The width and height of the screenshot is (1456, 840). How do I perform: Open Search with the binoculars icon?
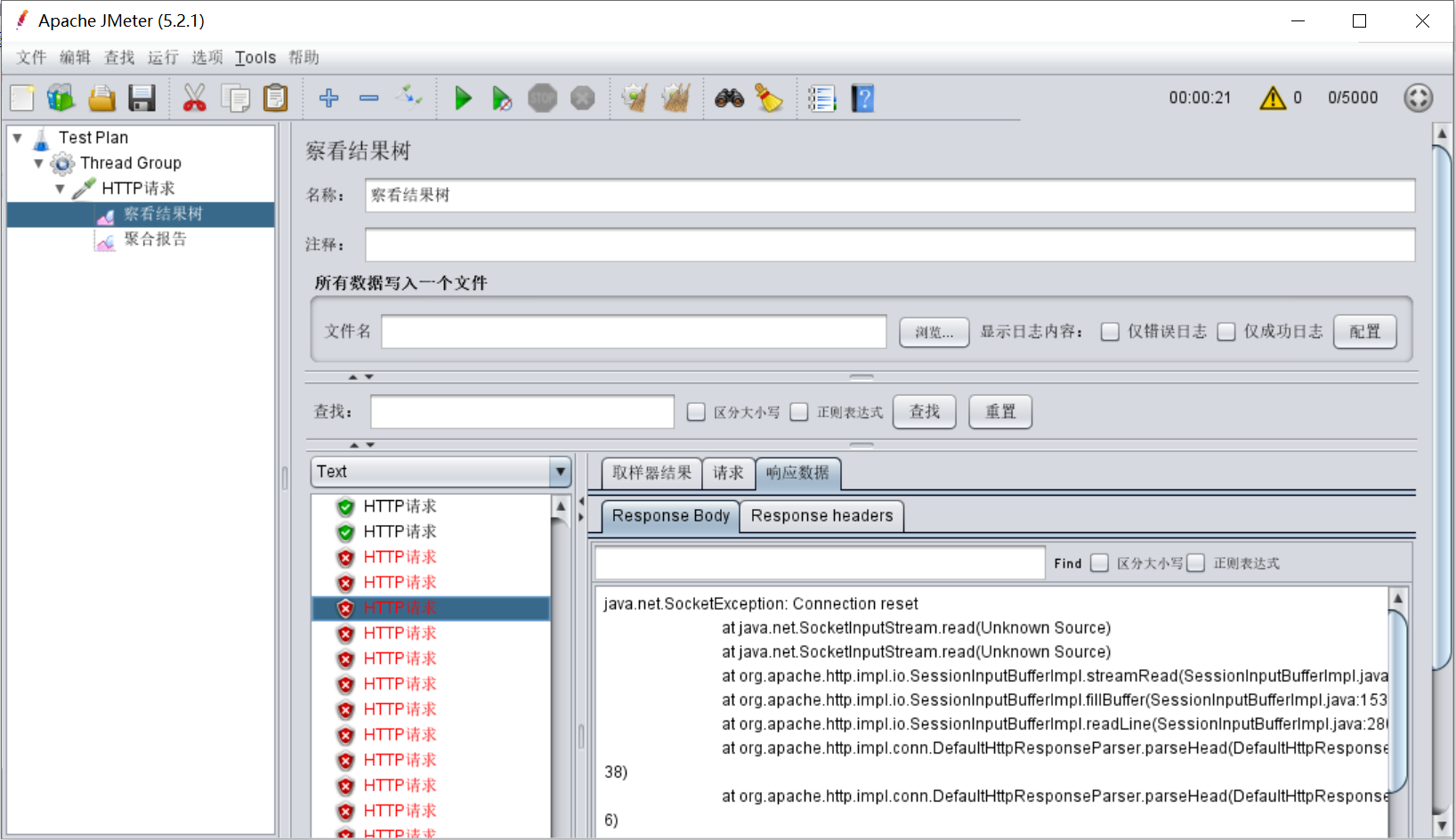pyautogui.click(x=729, y=98)
